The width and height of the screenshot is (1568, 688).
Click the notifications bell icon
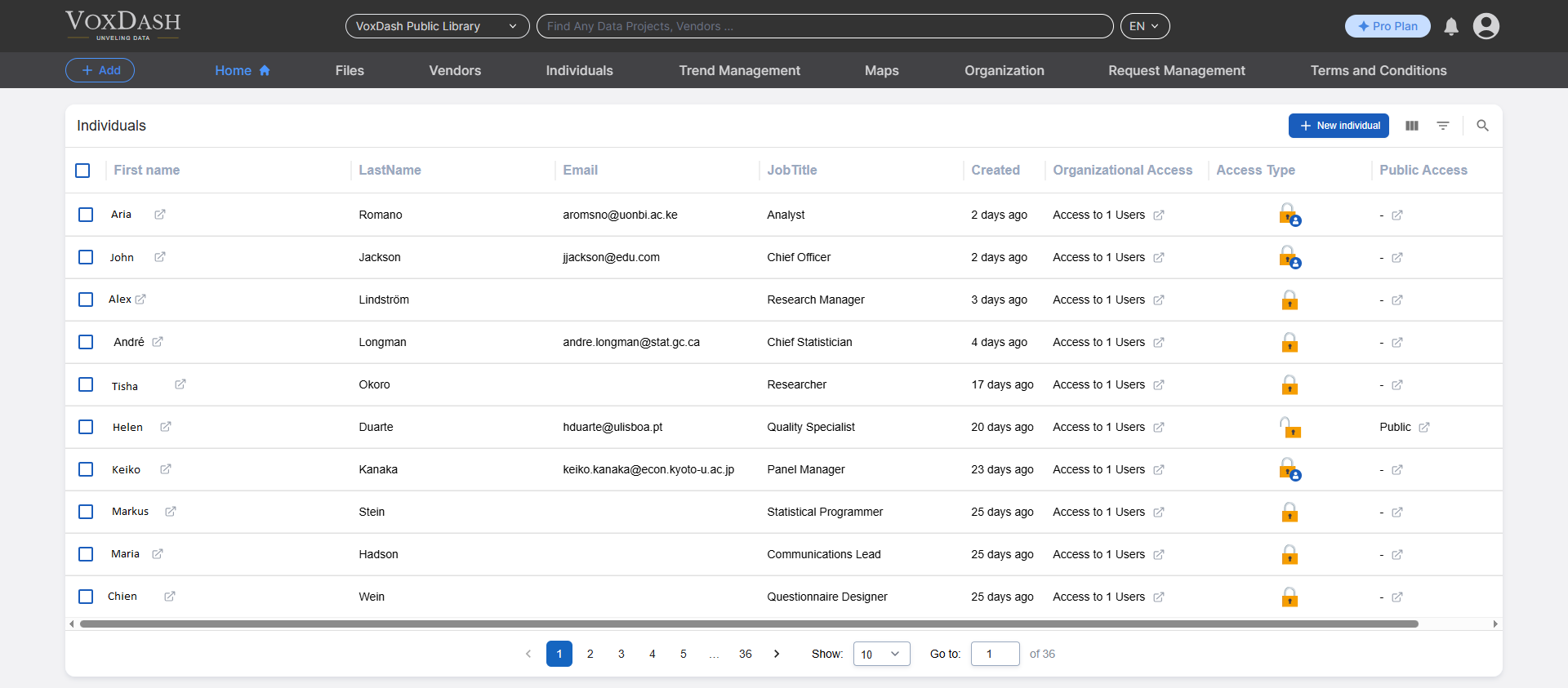(1451, 27)
